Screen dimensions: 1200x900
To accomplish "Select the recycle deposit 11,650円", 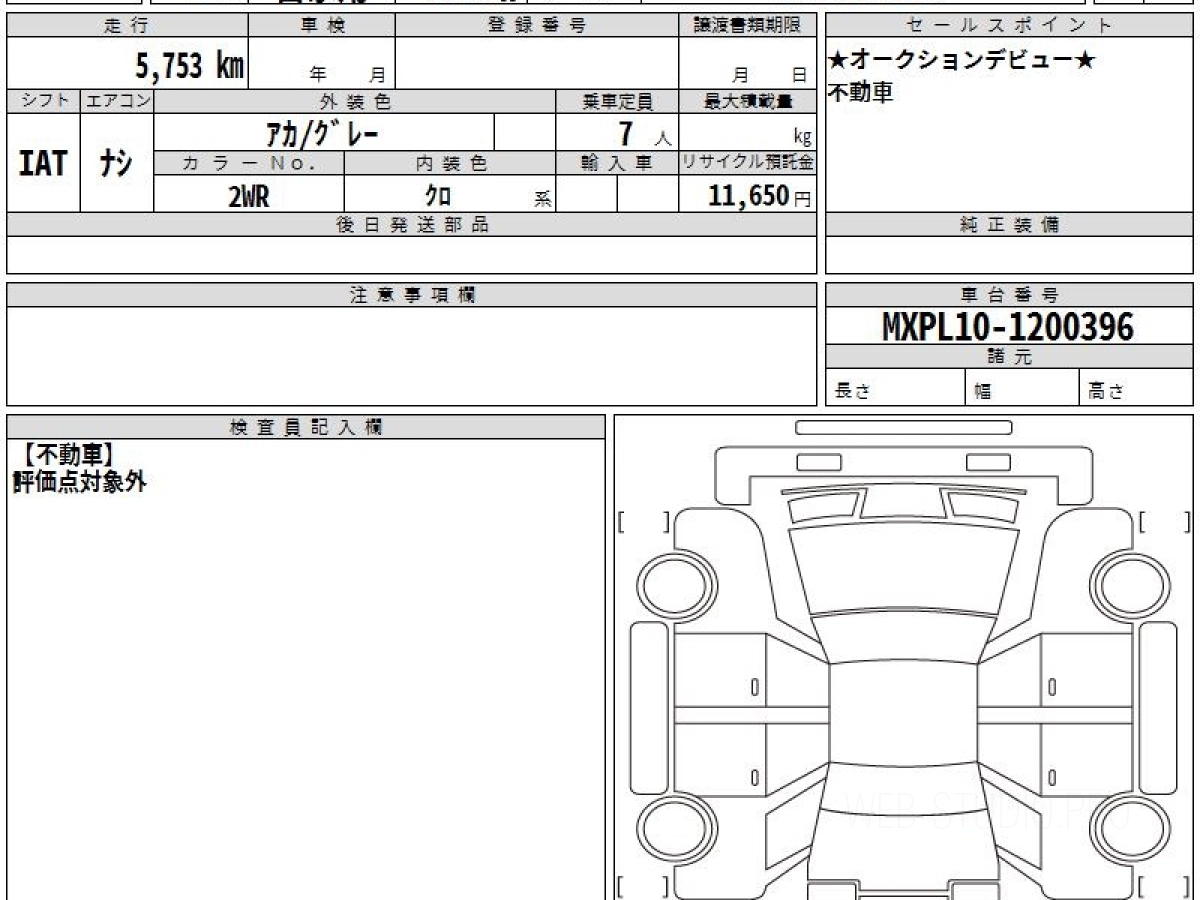I will (x=759, y=196).
